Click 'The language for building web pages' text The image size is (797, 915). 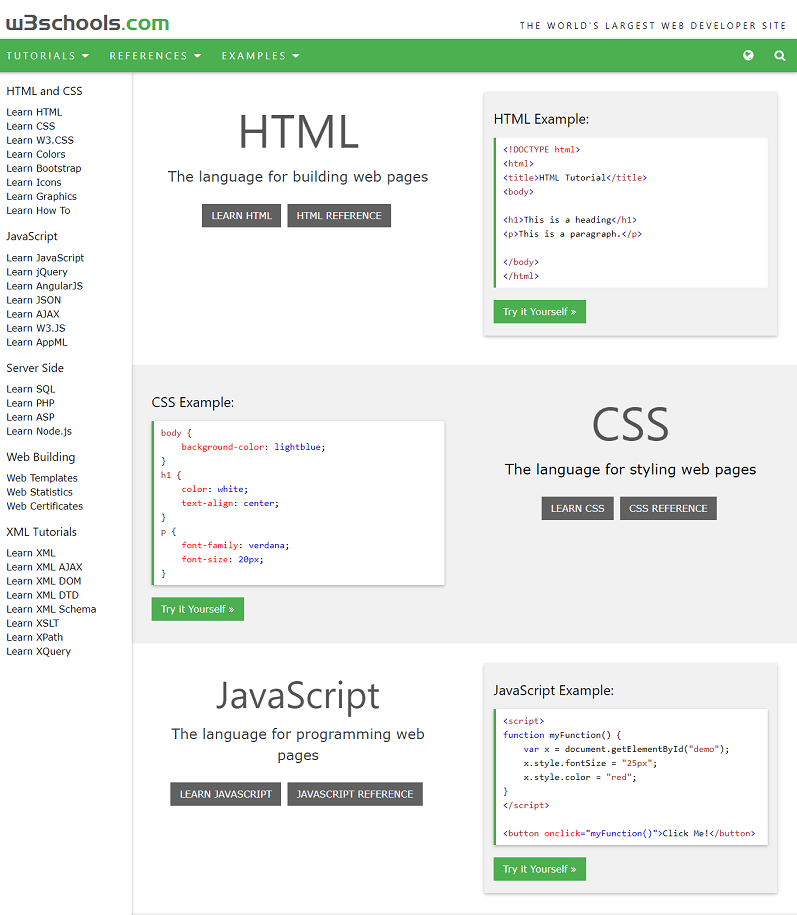[x=298, y=177]
